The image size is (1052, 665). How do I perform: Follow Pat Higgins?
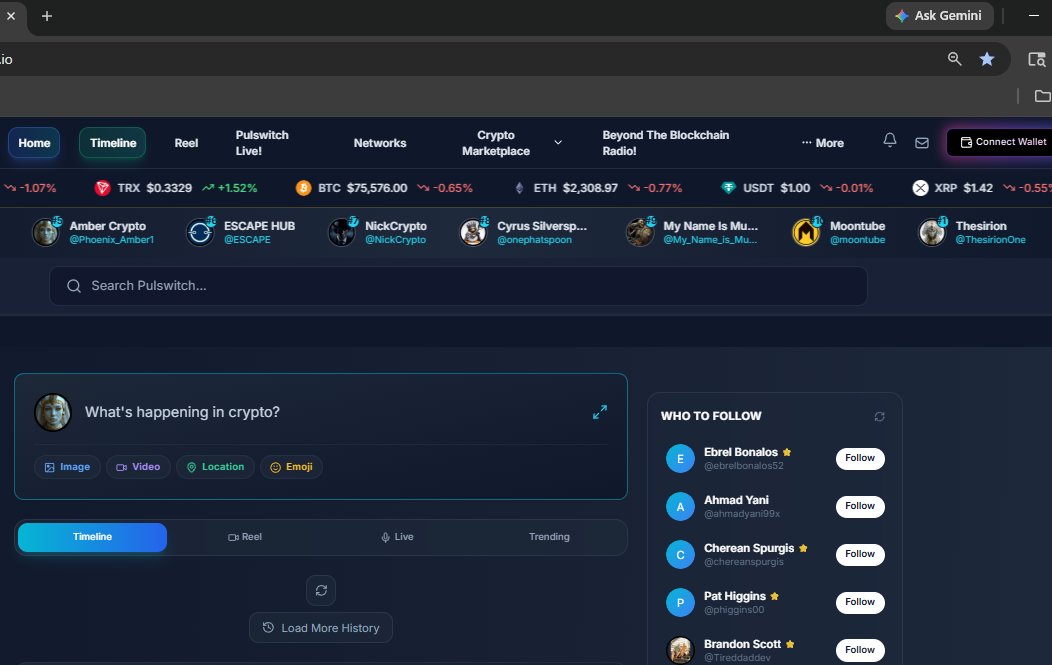pos(860,602)
